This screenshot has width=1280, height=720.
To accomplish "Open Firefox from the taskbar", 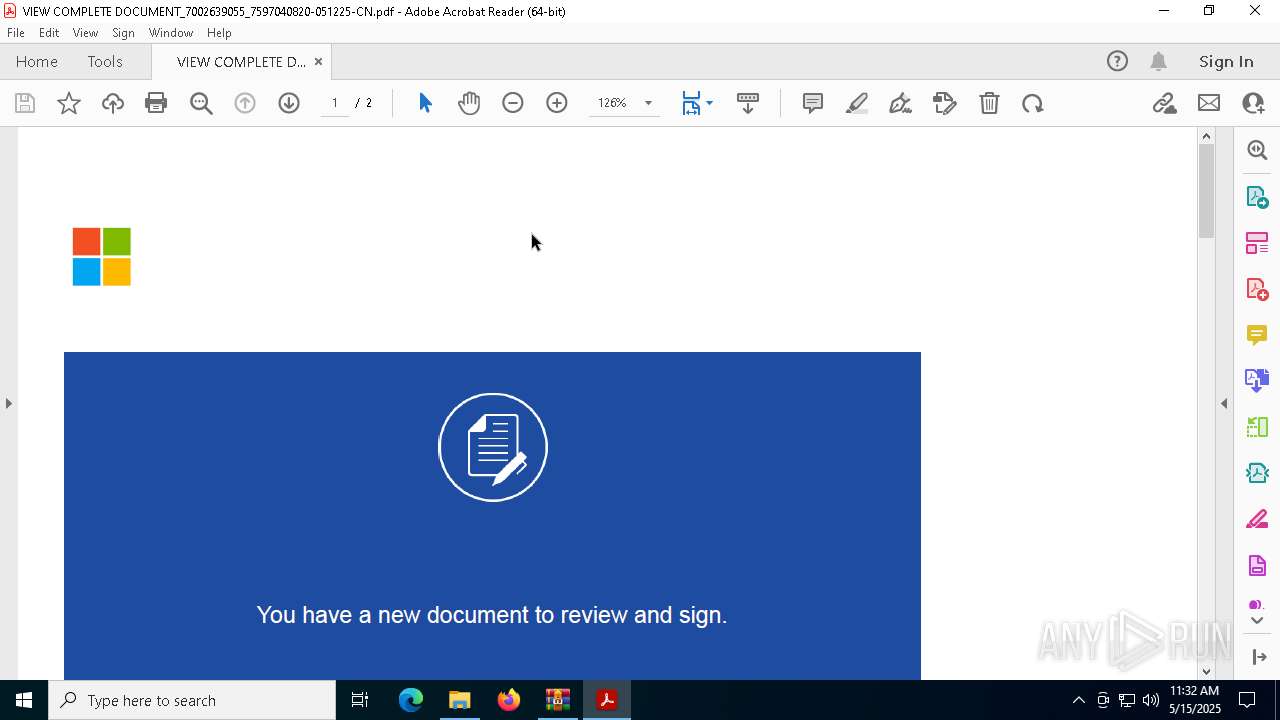I will click(x=509, y=700).
